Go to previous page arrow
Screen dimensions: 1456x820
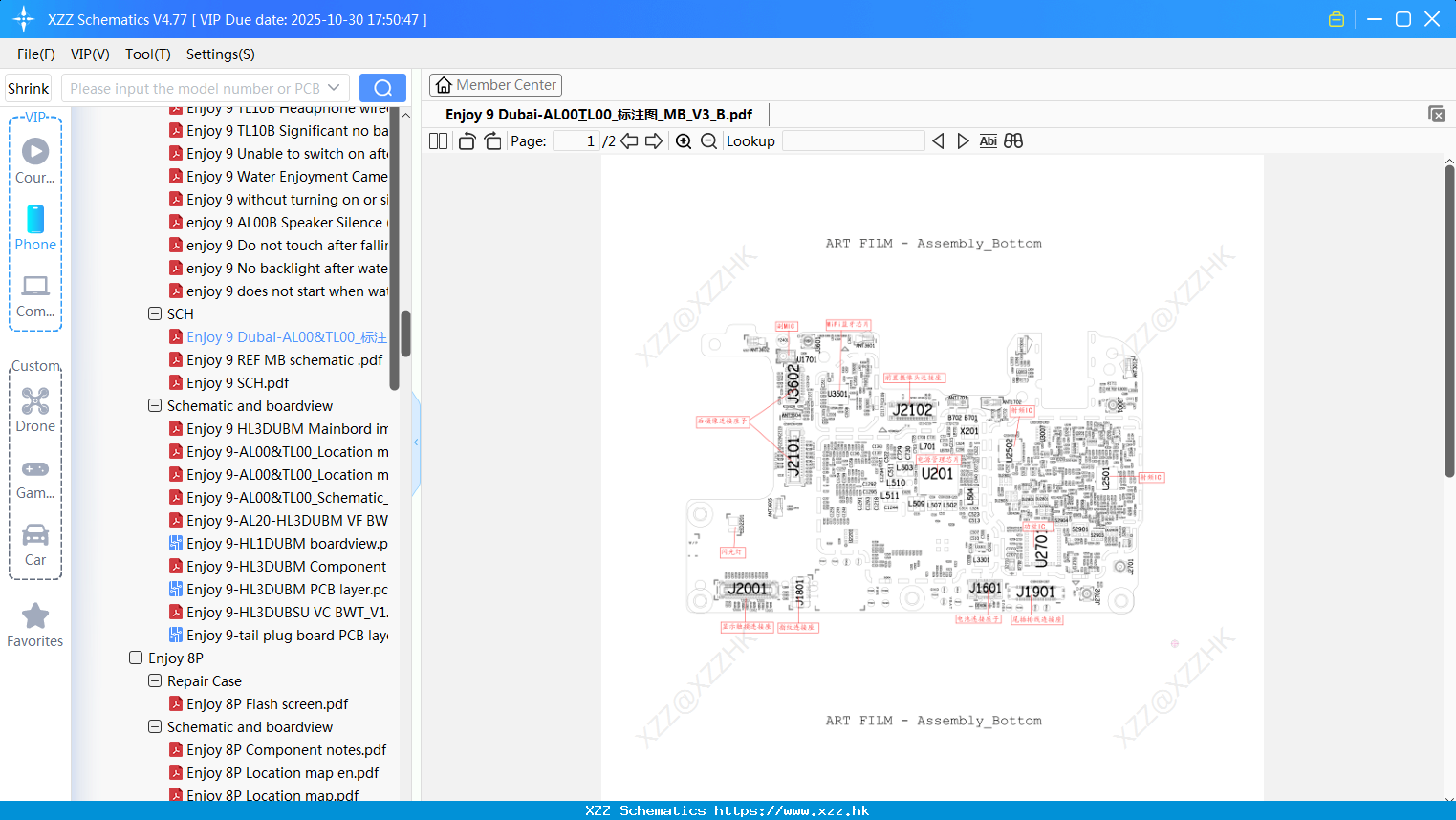[x=629, y=141]
